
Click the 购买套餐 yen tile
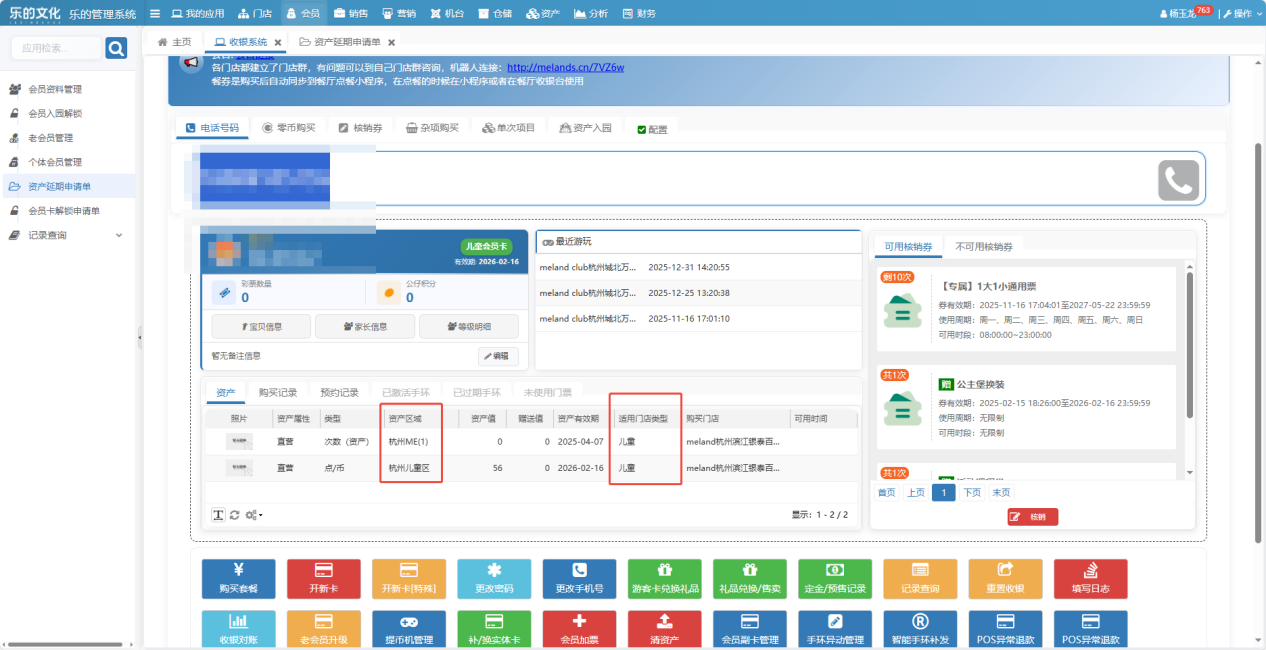coord(238,578)
